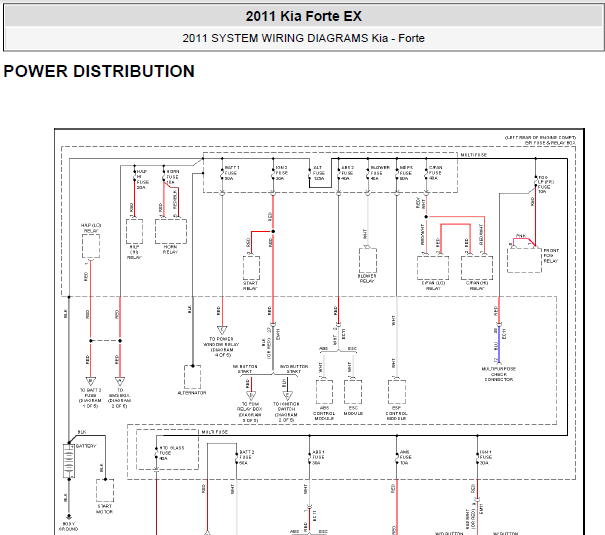The height and width of the screenshot is (535, 605).
Task: Click the ESP CONTROL MODULE box
Action: pyautogui.click(x=397, y=392)
